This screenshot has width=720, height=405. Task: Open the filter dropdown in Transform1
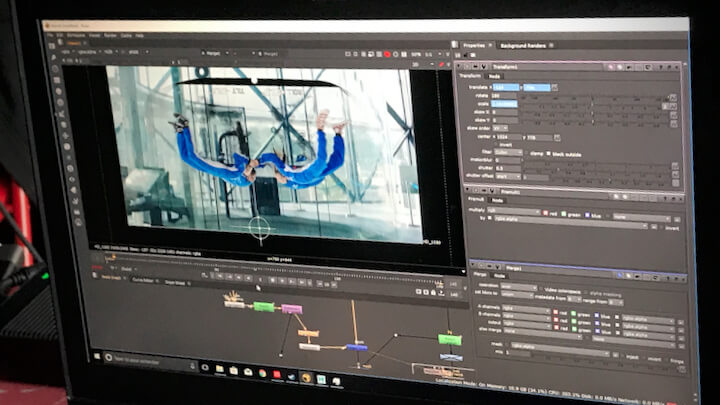point(508,152)
